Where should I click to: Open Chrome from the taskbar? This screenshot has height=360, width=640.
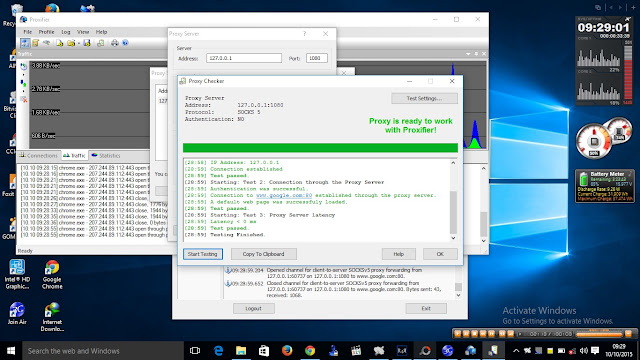click(x=310, y=351)
